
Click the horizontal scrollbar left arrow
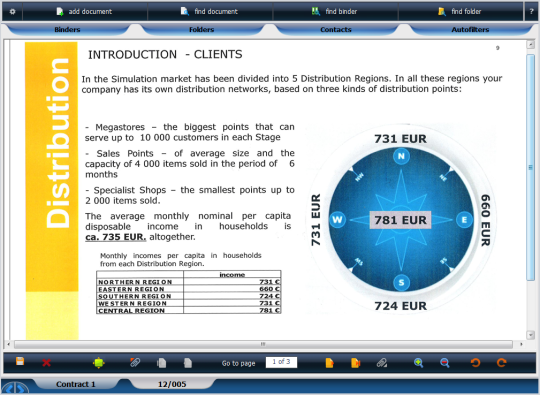click(9, 344)
